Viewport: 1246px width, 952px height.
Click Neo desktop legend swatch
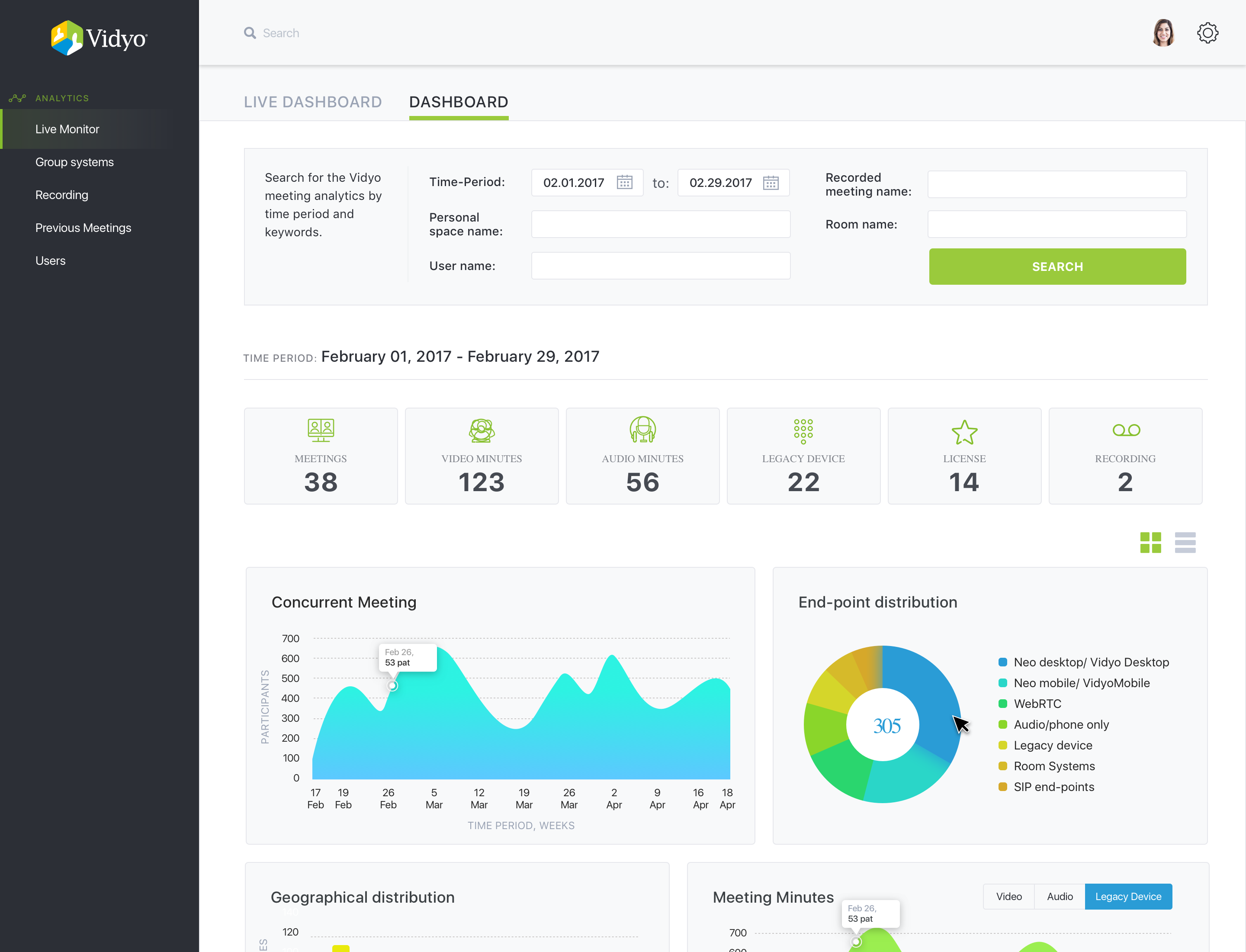coord(1002,662)
